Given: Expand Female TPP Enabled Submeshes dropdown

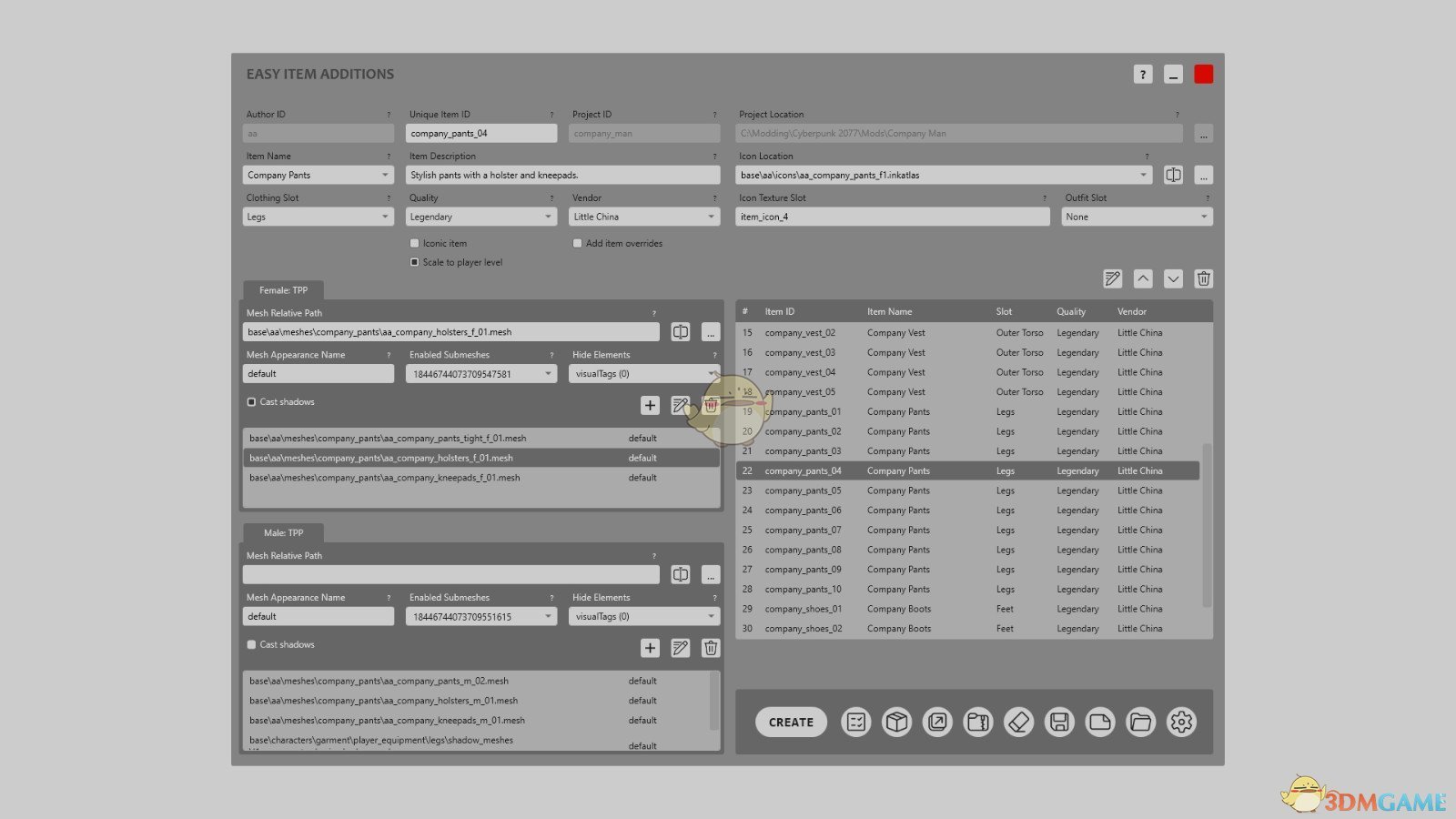Looking at the screenshot, I should (x=481, y=374).
